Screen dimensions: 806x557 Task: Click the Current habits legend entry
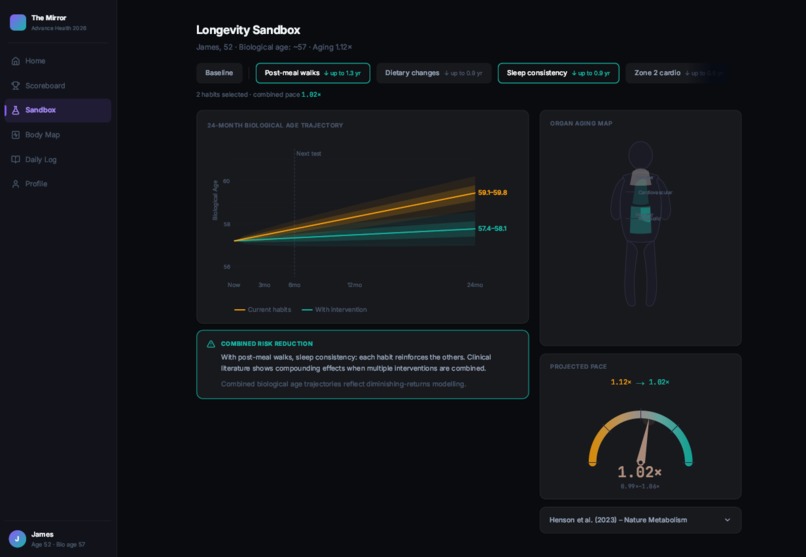pyautogui.click(x=263, y=310)
